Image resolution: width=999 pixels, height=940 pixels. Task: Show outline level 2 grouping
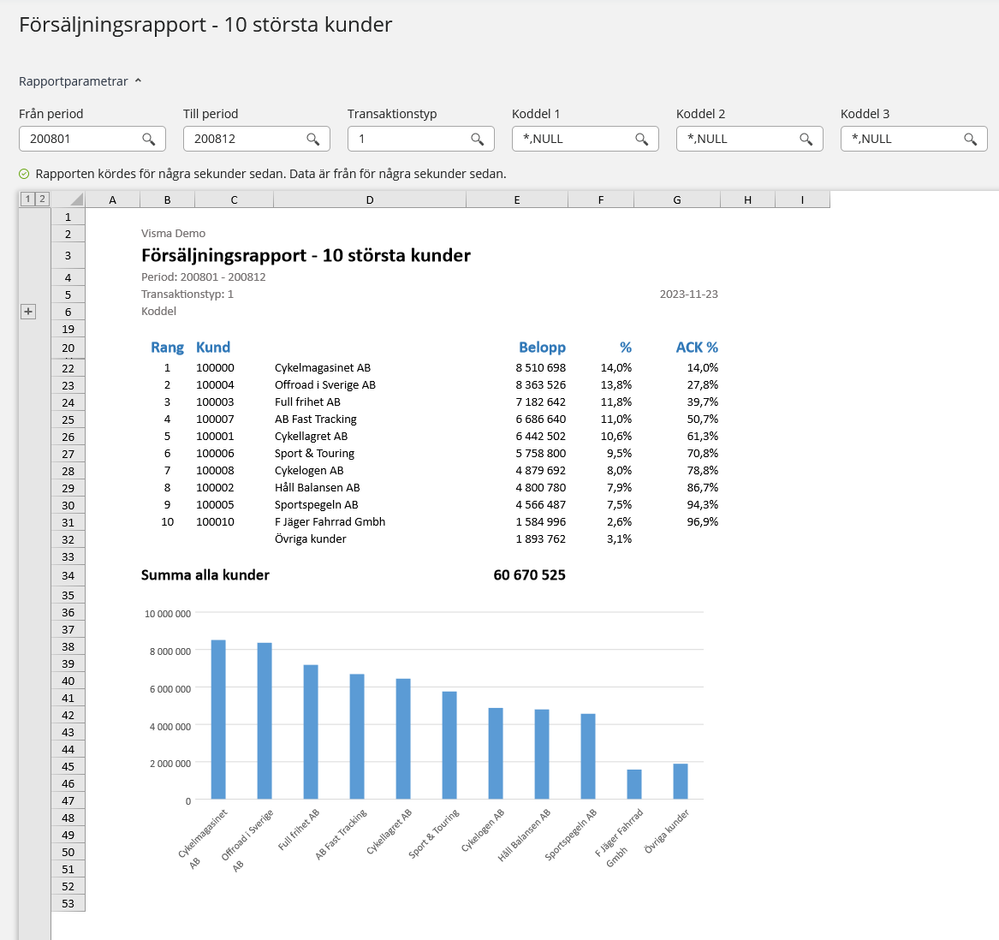[42, 199]
